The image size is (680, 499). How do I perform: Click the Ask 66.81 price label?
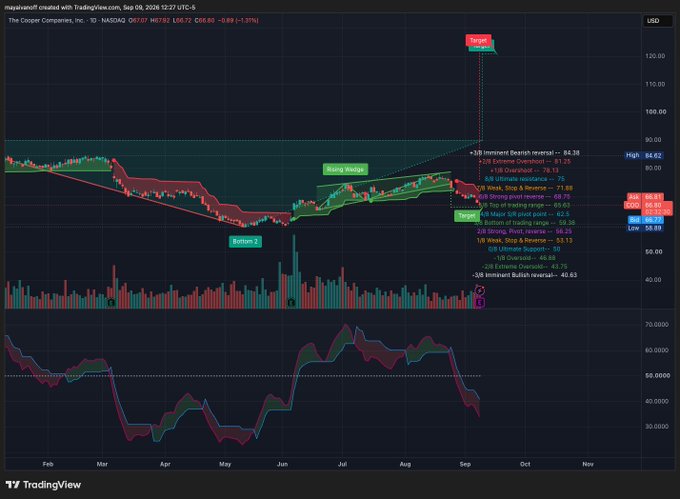[646, 197]
